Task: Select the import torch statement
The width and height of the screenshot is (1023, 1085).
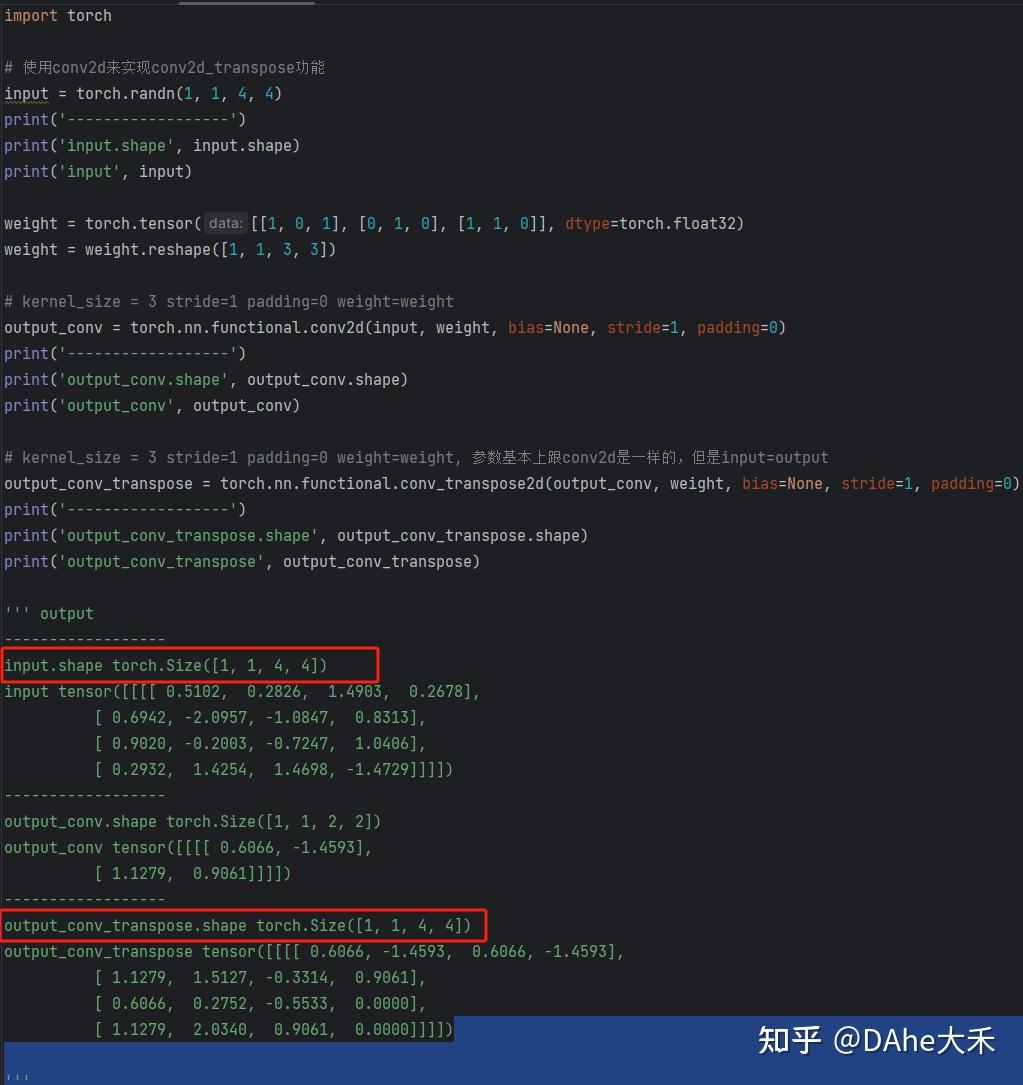Action: (57, 15)
